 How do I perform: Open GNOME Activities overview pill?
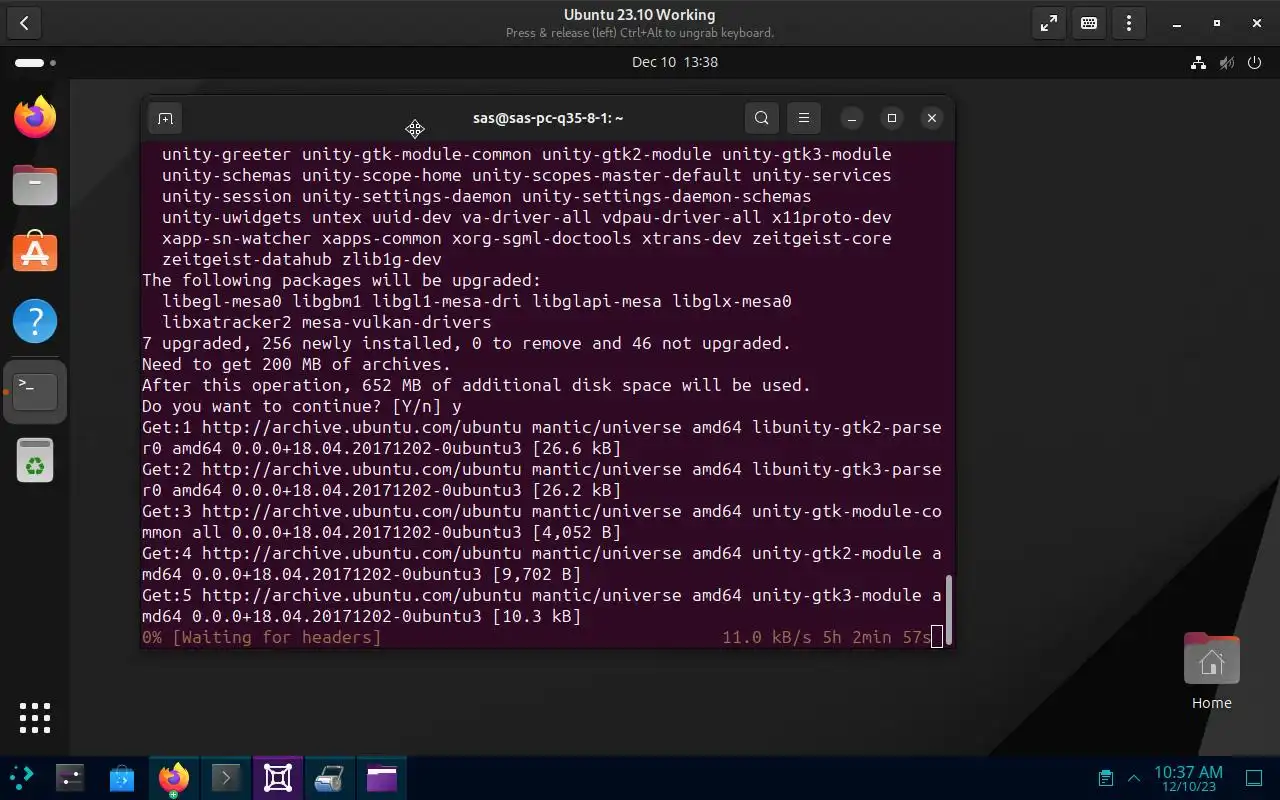[x=35, y=63]
